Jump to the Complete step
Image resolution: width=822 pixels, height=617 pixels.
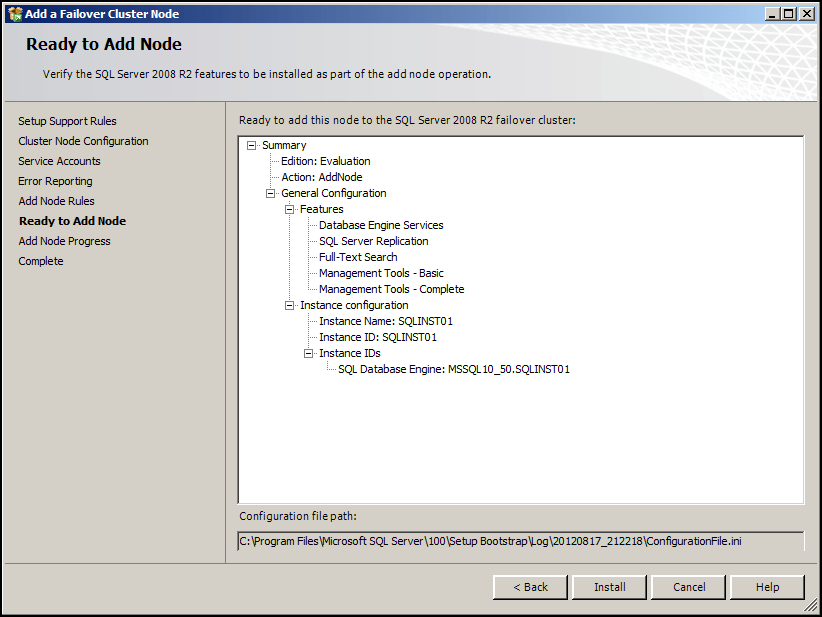coord(40,261)
